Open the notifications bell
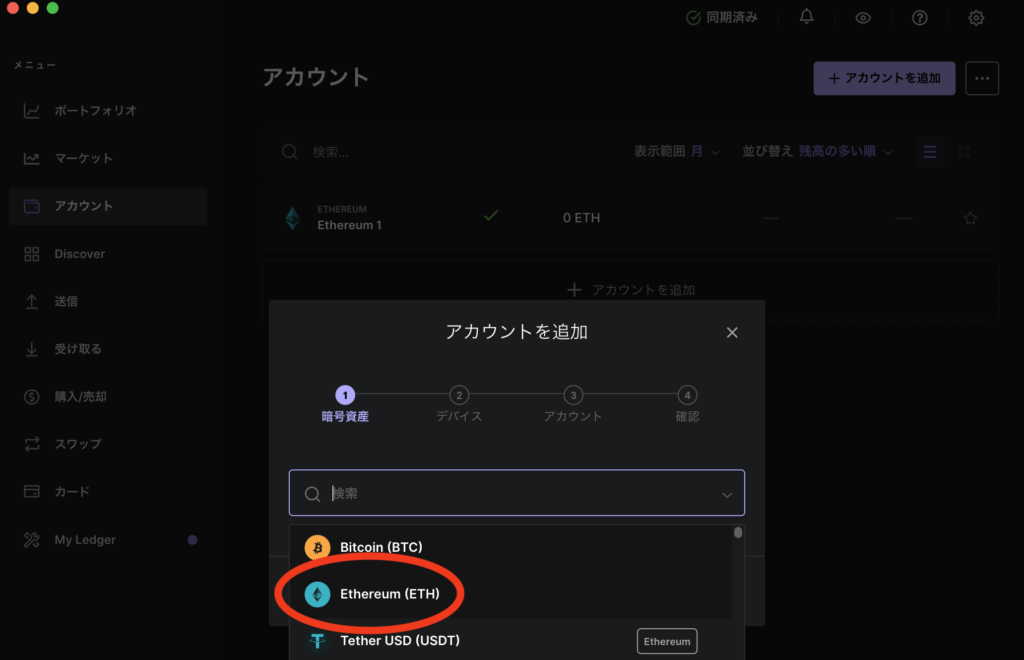The width and height of the screenshot is (1024, 660). coord(807,17)
